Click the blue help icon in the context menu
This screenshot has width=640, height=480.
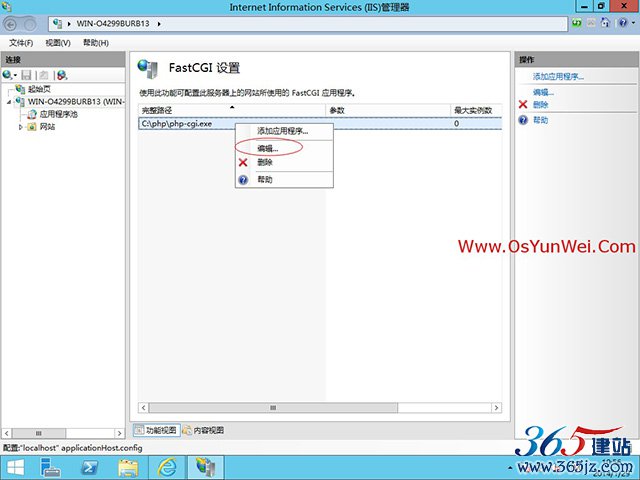[x=243, y=180]
